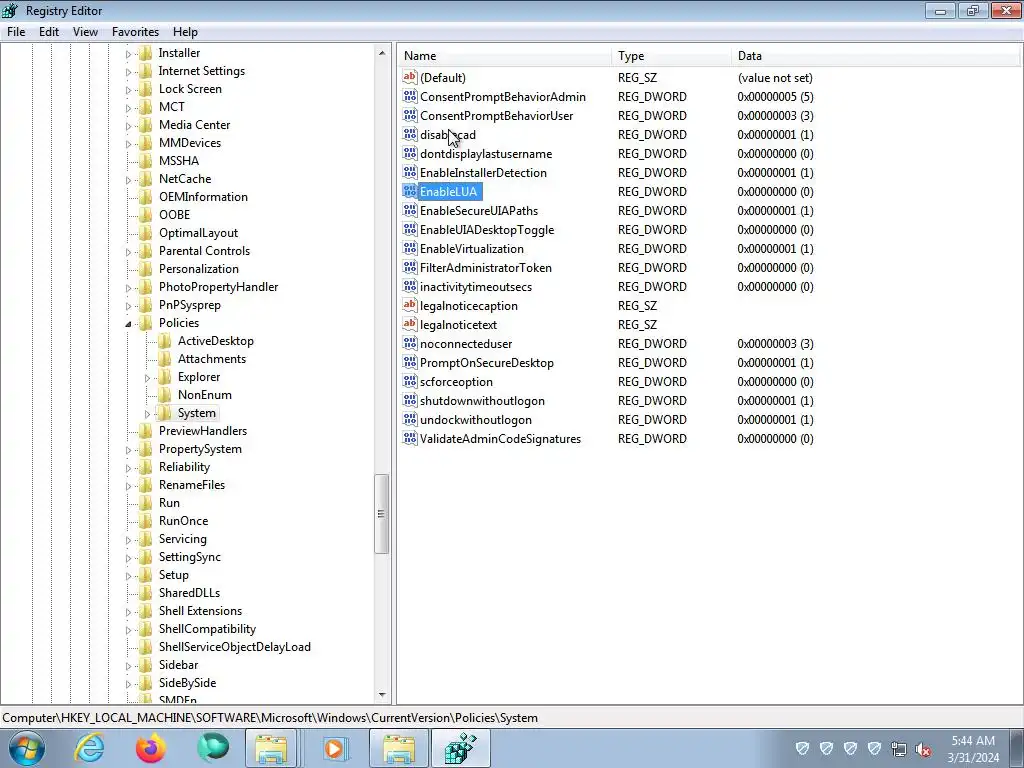Open Firefox from the taskbar
1024x768 pixels.
150,748
